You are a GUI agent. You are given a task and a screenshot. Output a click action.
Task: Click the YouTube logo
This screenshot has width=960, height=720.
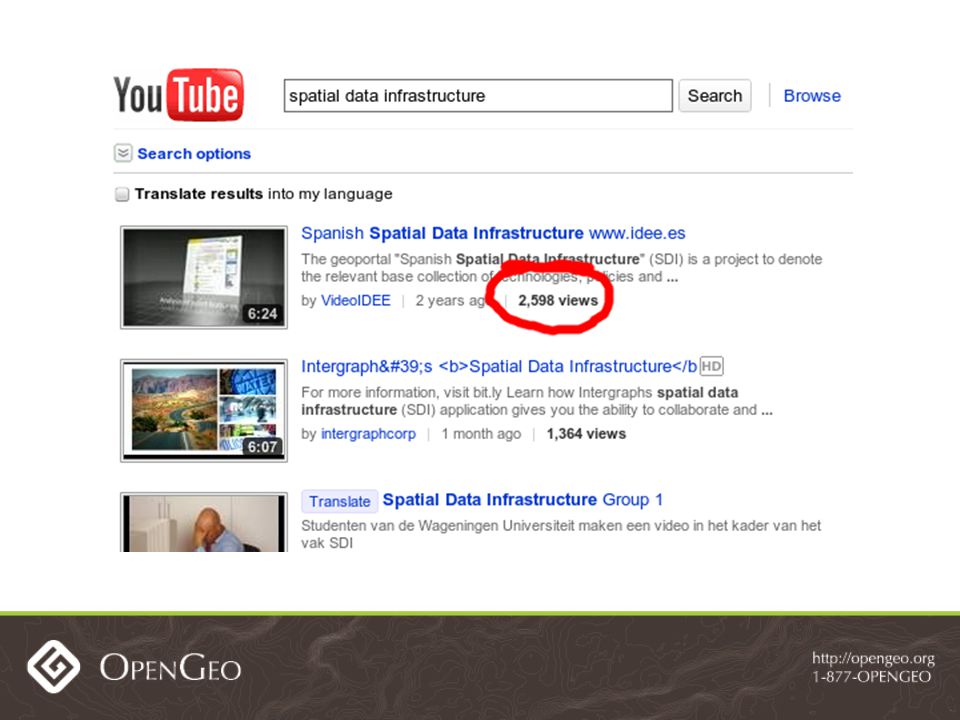pyautogui.click(x=178, y=95)
